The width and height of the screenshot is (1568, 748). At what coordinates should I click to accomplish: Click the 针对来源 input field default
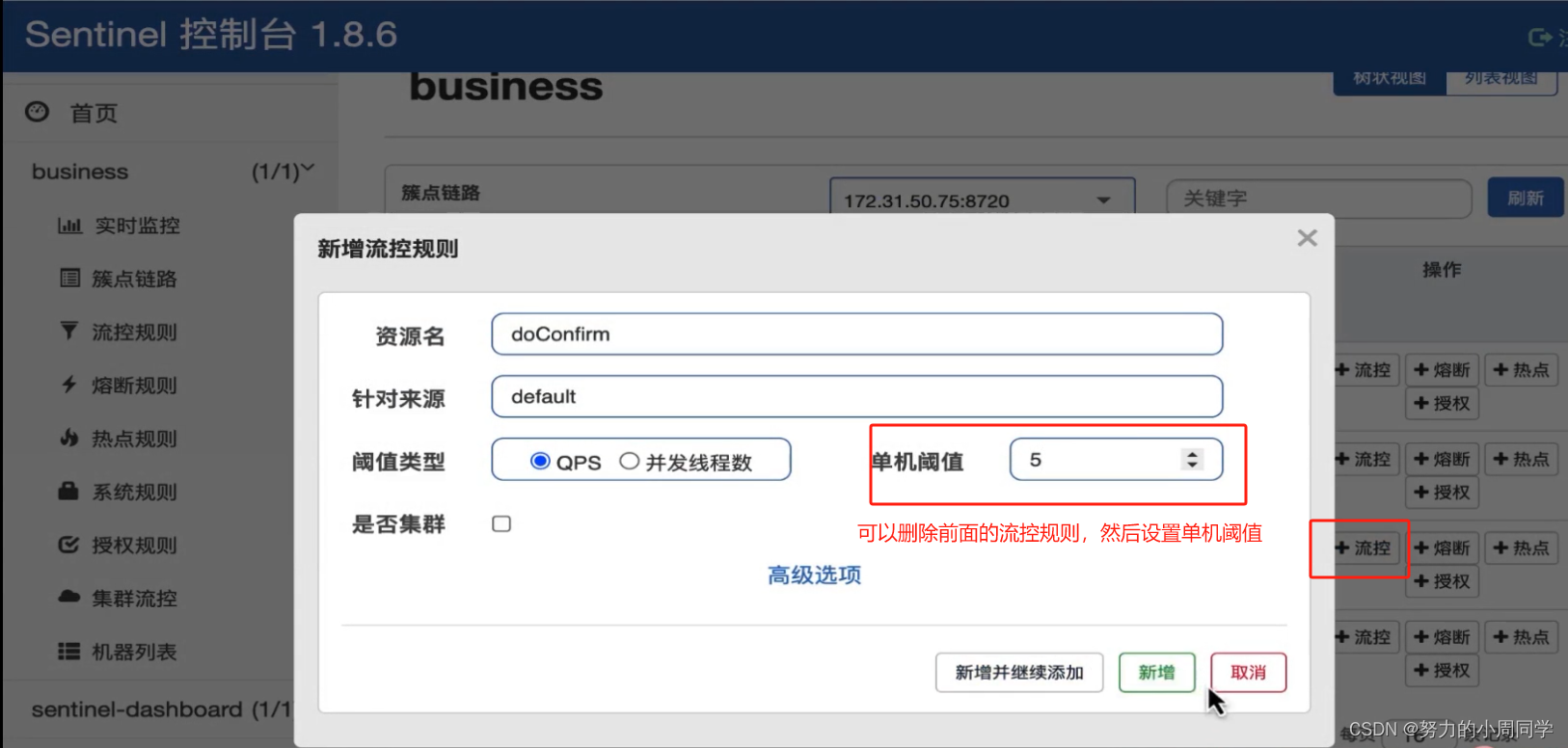click(856, 396)
